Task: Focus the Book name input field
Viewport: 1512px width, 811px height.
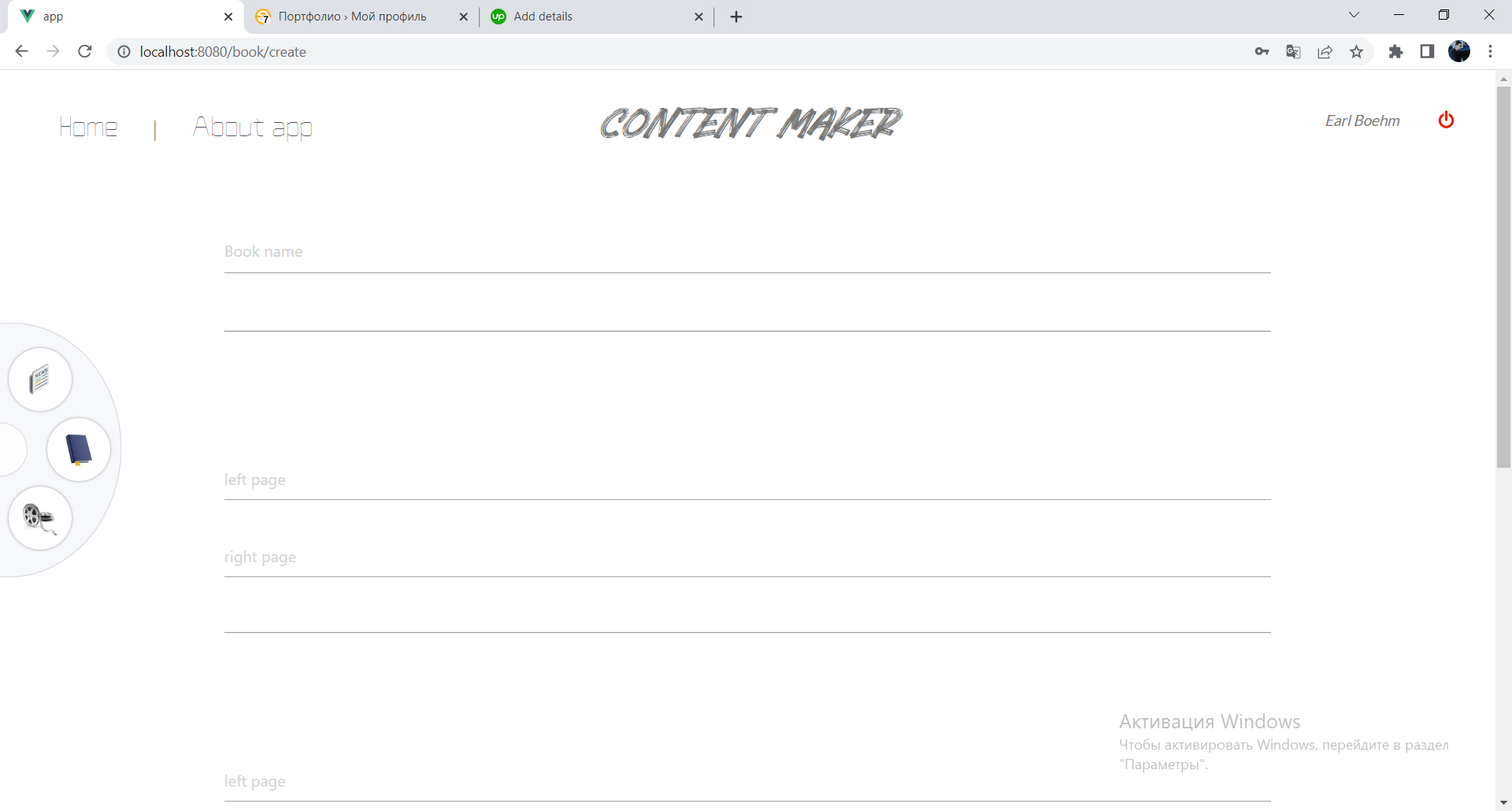Action: pyautogui.click(x=747, y=252)
